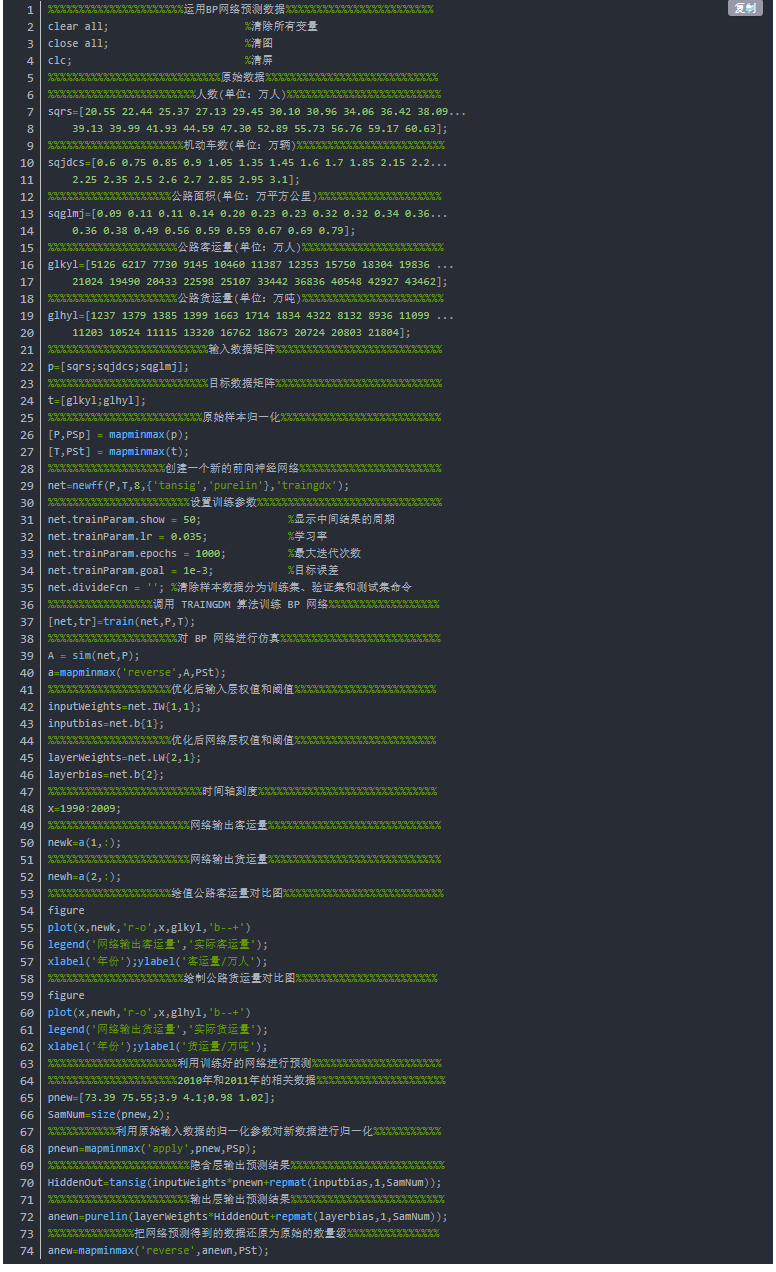Click the line starting 'pnew=[73.39'

tap(161, 1097)
